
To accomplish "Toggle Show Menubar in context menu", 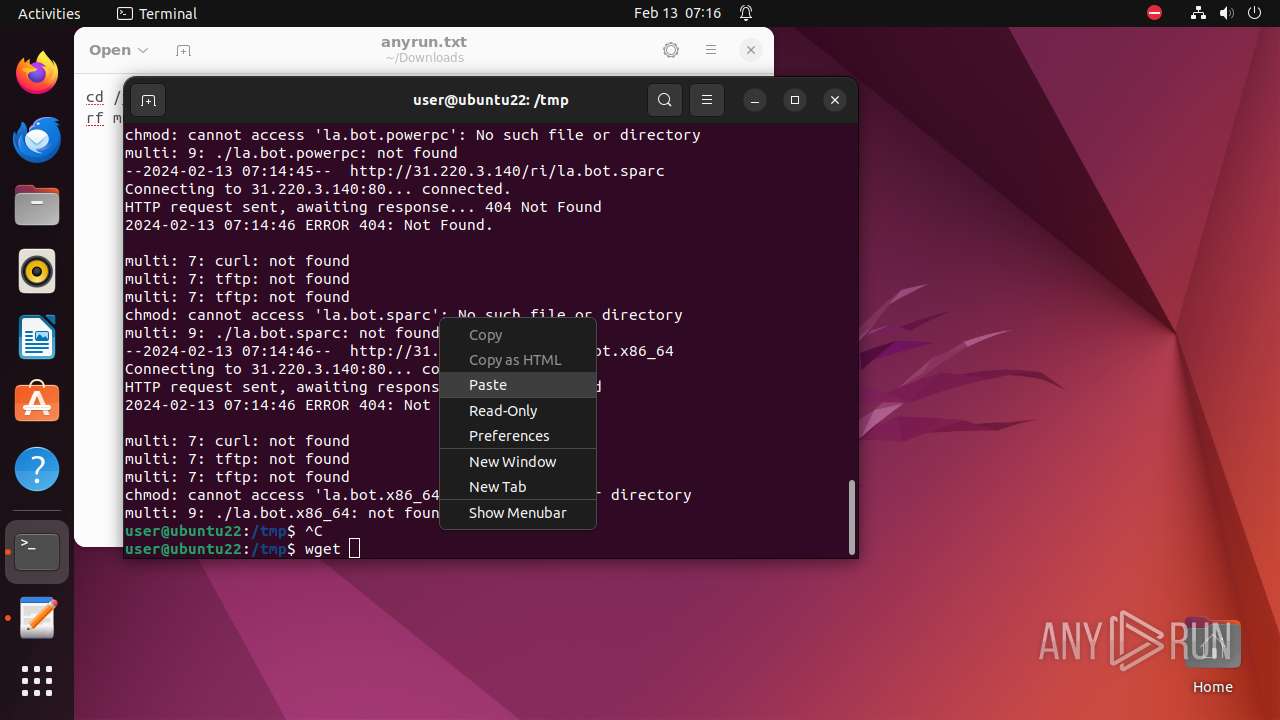I will pyautogui.click(x=518, y=513).
